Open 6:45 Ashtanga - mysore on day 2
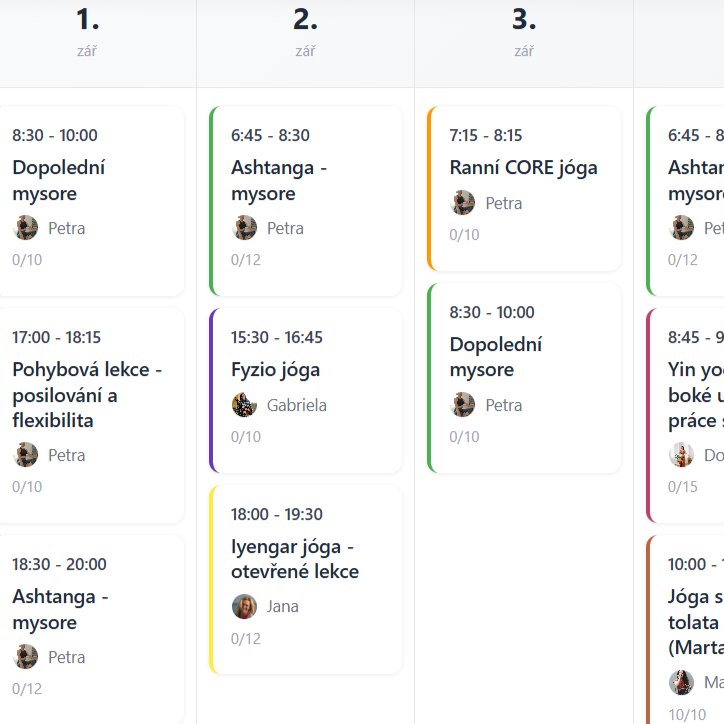724x724 pixels. tap(306, 201)
